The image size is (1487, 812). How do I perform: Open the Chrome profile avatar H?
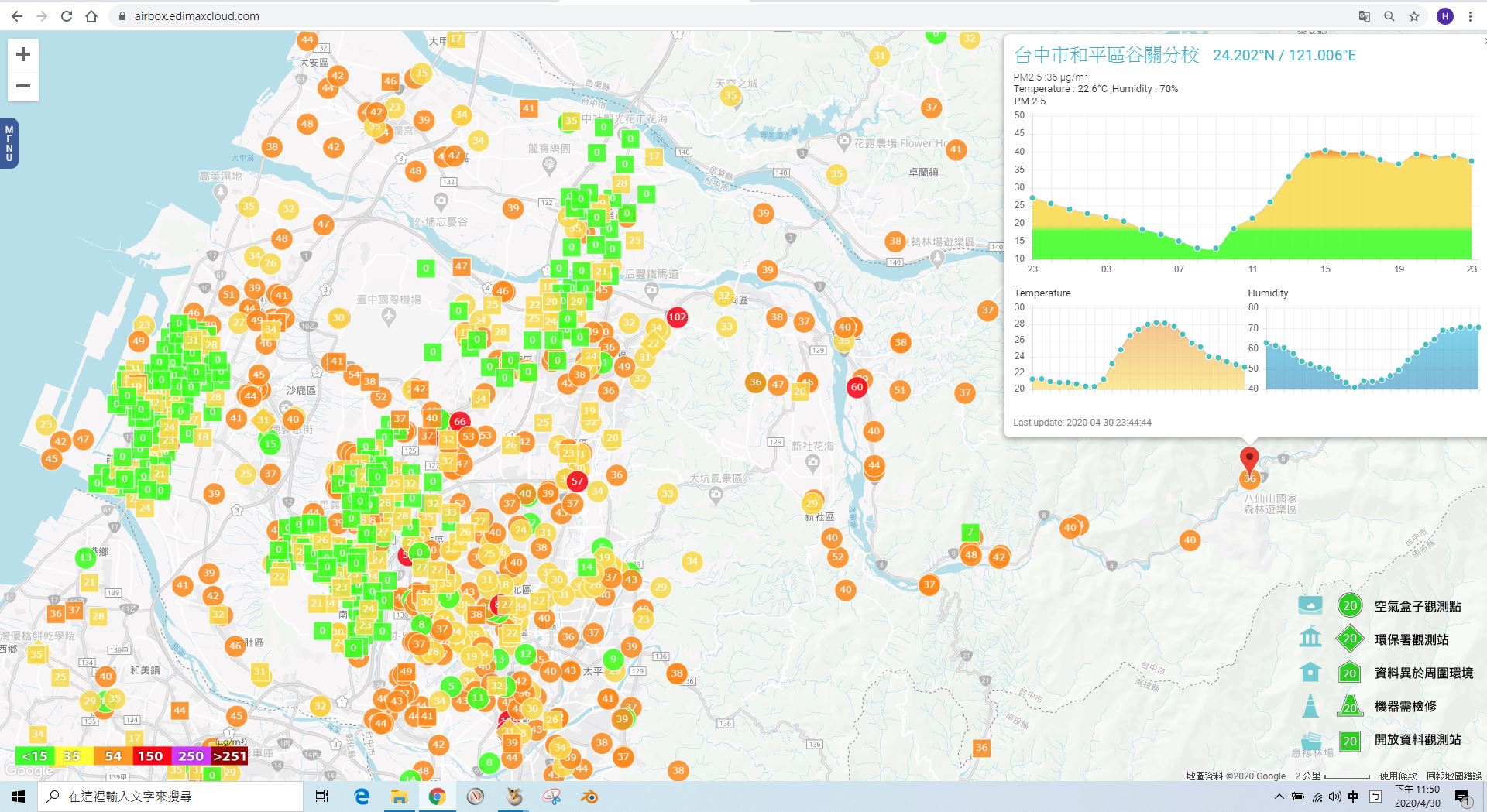click(1445, 16)
